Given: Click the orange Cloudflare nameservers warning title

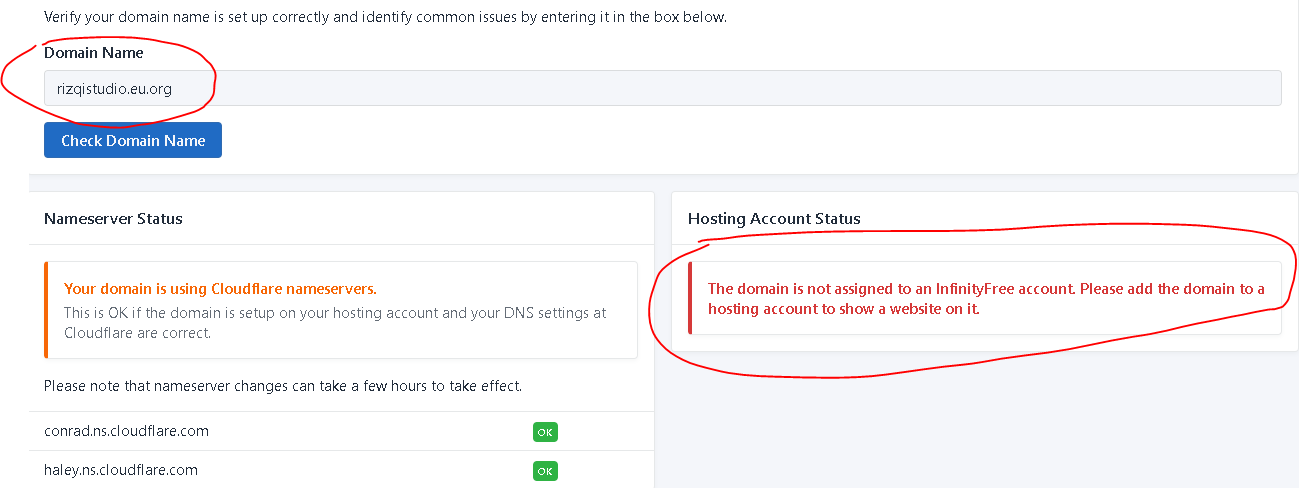Looking at the screenshot, I should tap(220, 289).
